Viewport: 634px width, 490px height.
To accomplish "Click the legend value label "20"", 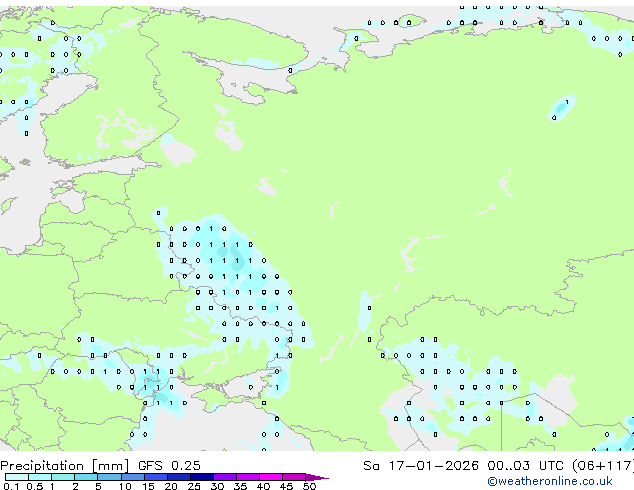I will coord(171,486).
